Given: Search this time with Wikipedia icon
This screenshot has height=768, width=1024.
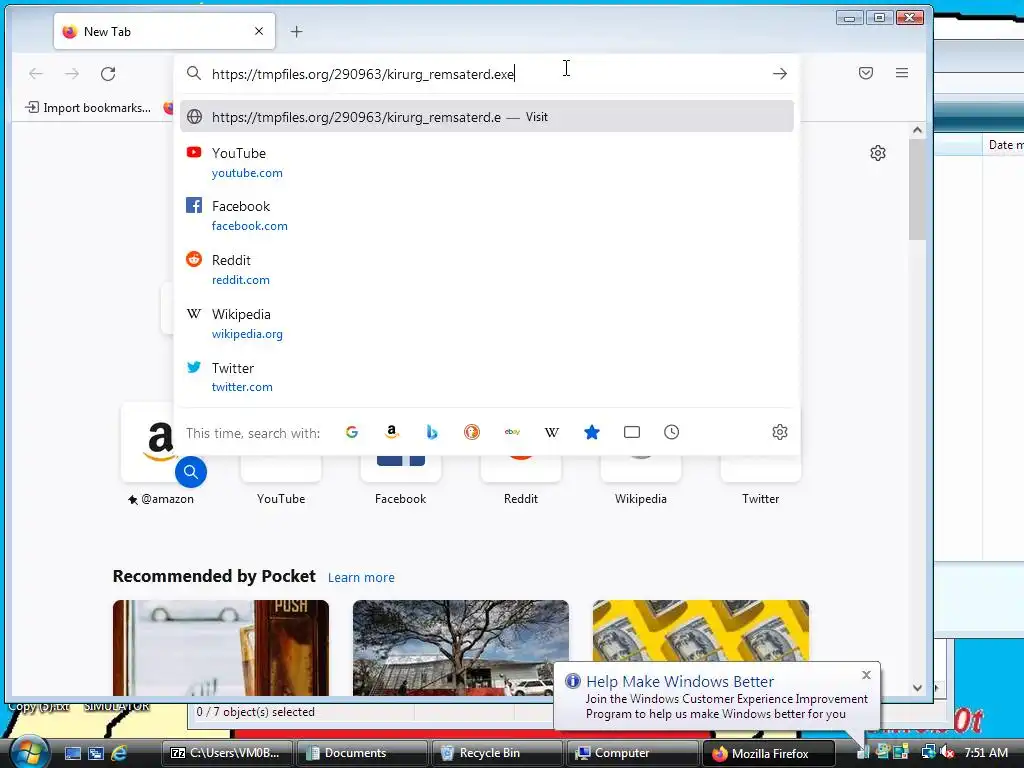Looking at the screenshot, I should (x=552, y=432).
